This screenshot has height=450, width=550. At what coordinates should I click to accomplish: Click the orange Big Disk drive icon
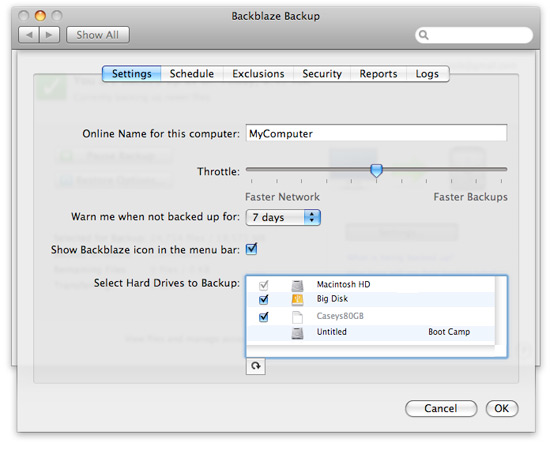click(297, 300)
